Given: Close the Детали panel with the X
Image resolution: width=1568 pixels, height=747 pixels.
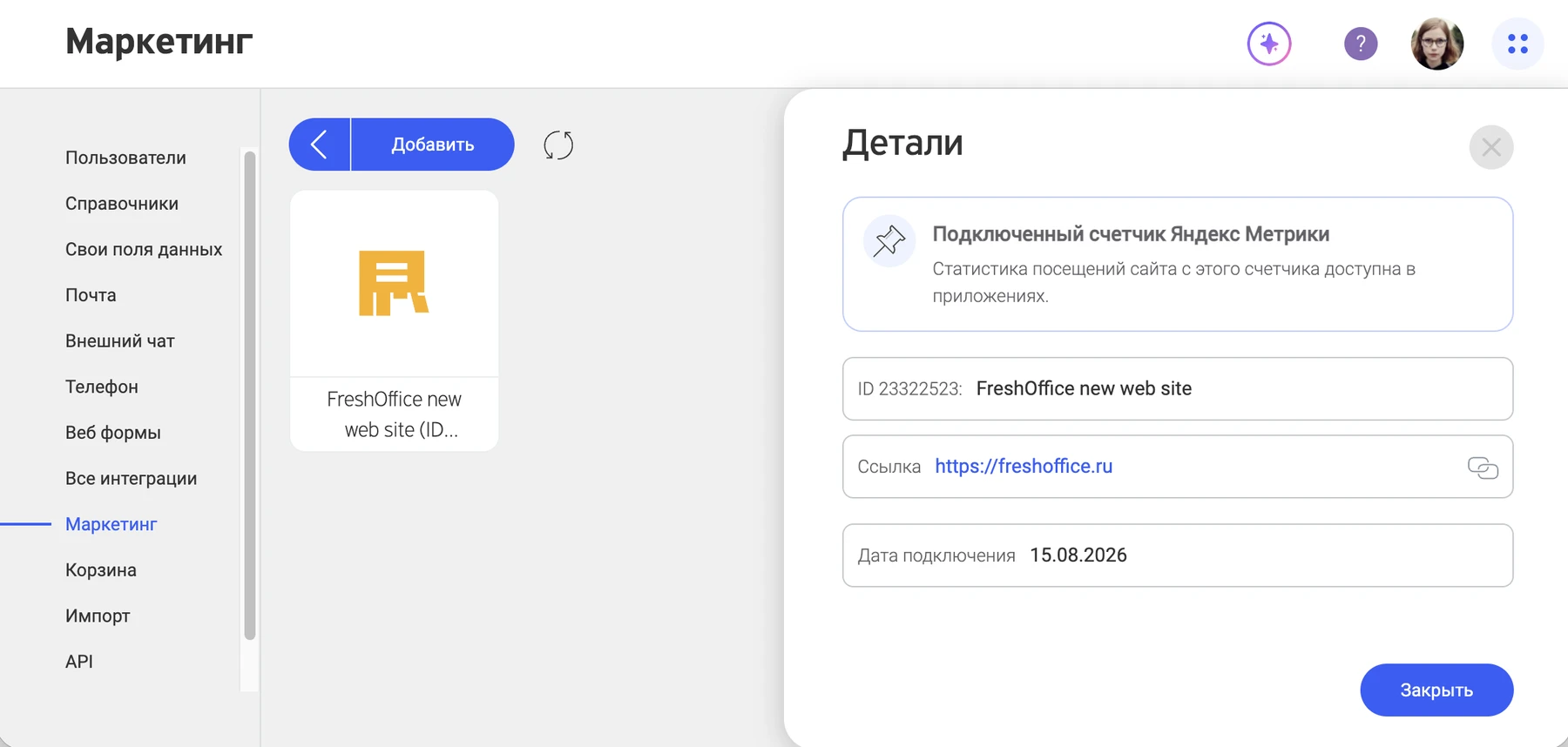Looking at the screenshot, I should [x=1491, y=147].
